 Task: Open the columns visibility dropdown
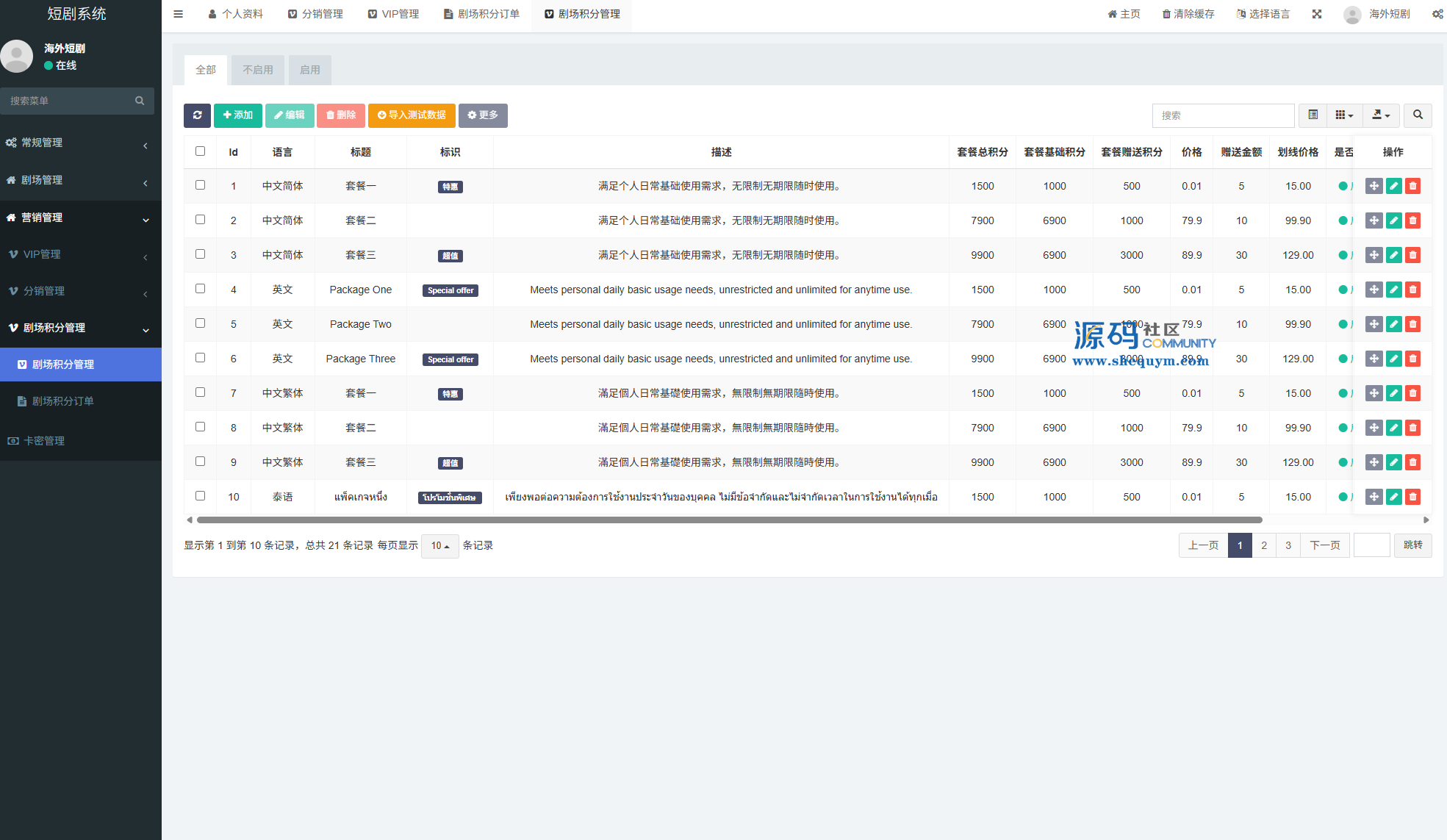pos(1343,115)
